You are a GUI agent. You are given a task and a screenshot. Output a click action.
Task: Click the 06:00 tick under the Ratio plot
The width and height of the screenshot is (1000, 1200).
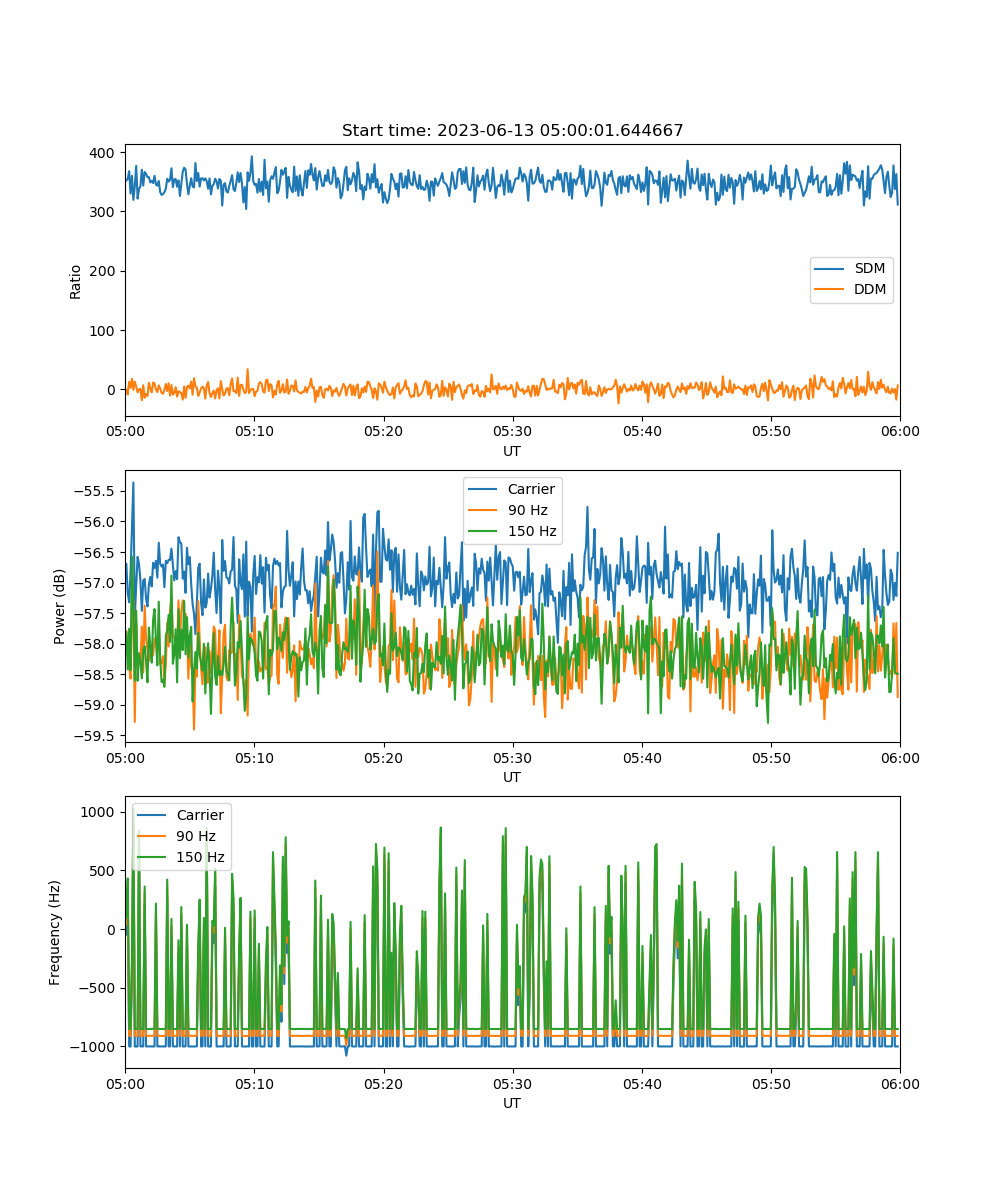click(900, 431)
